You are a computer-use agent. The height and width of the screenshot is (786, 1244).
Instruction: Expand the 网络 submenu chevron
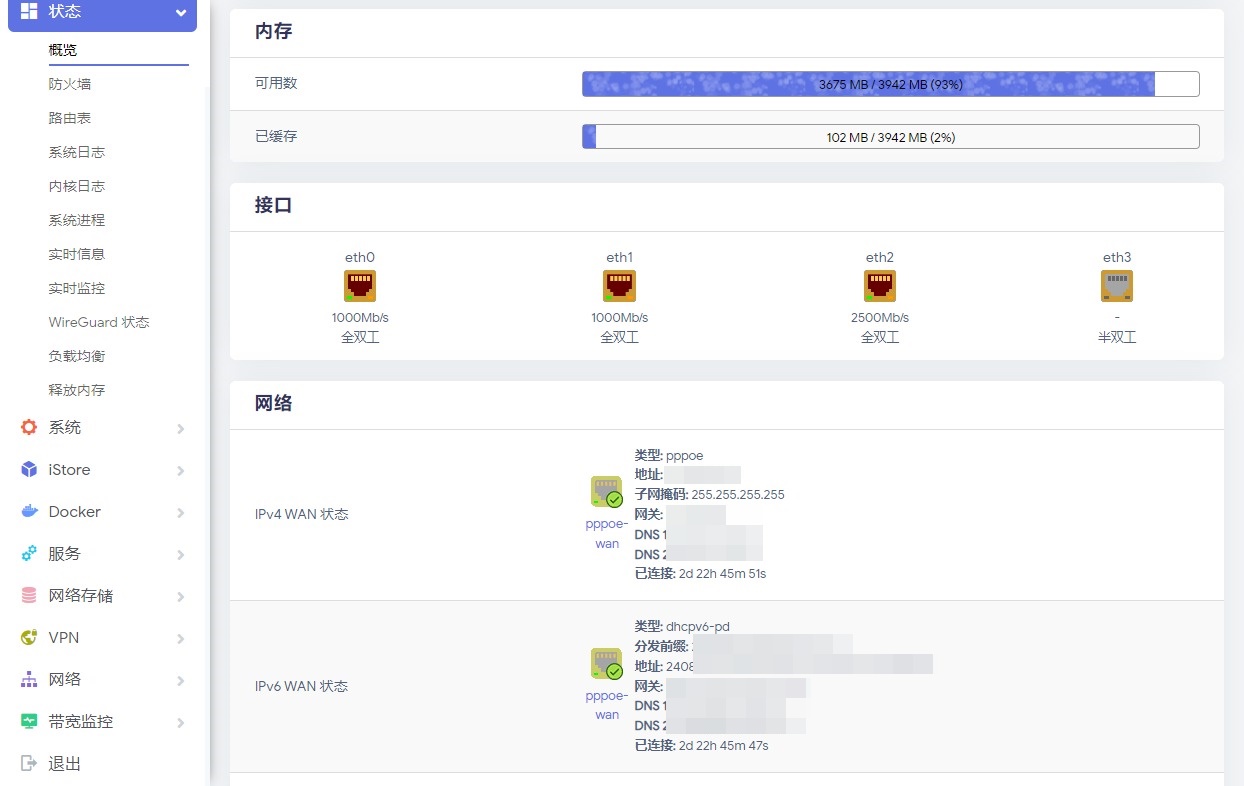(181, 679)
